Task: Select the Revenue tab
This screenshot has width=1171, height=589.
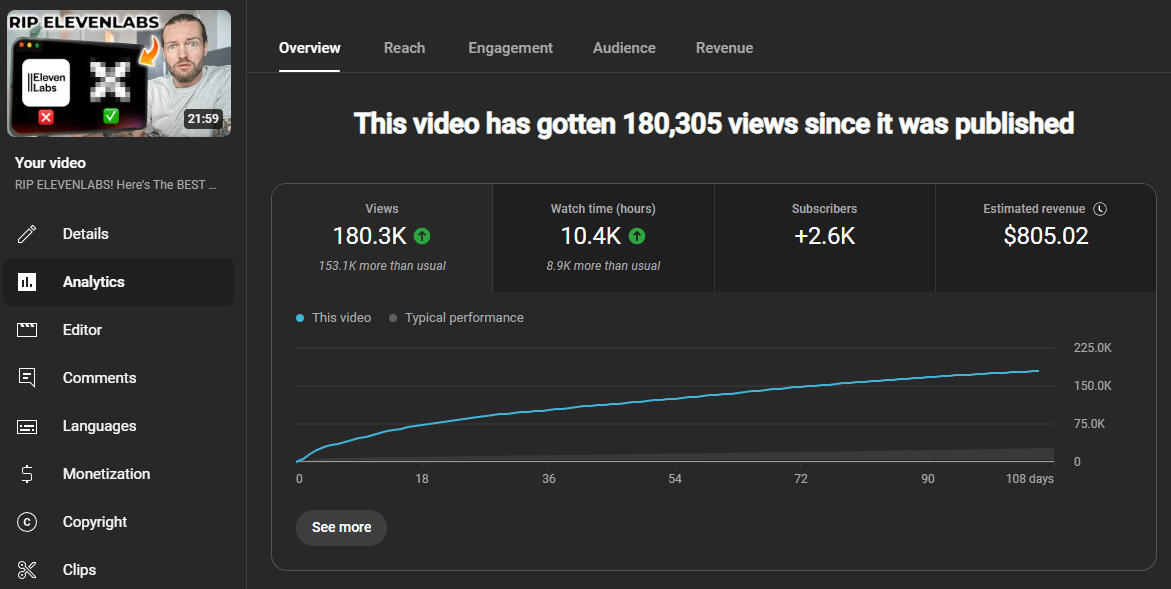Action: pos(724,48)
